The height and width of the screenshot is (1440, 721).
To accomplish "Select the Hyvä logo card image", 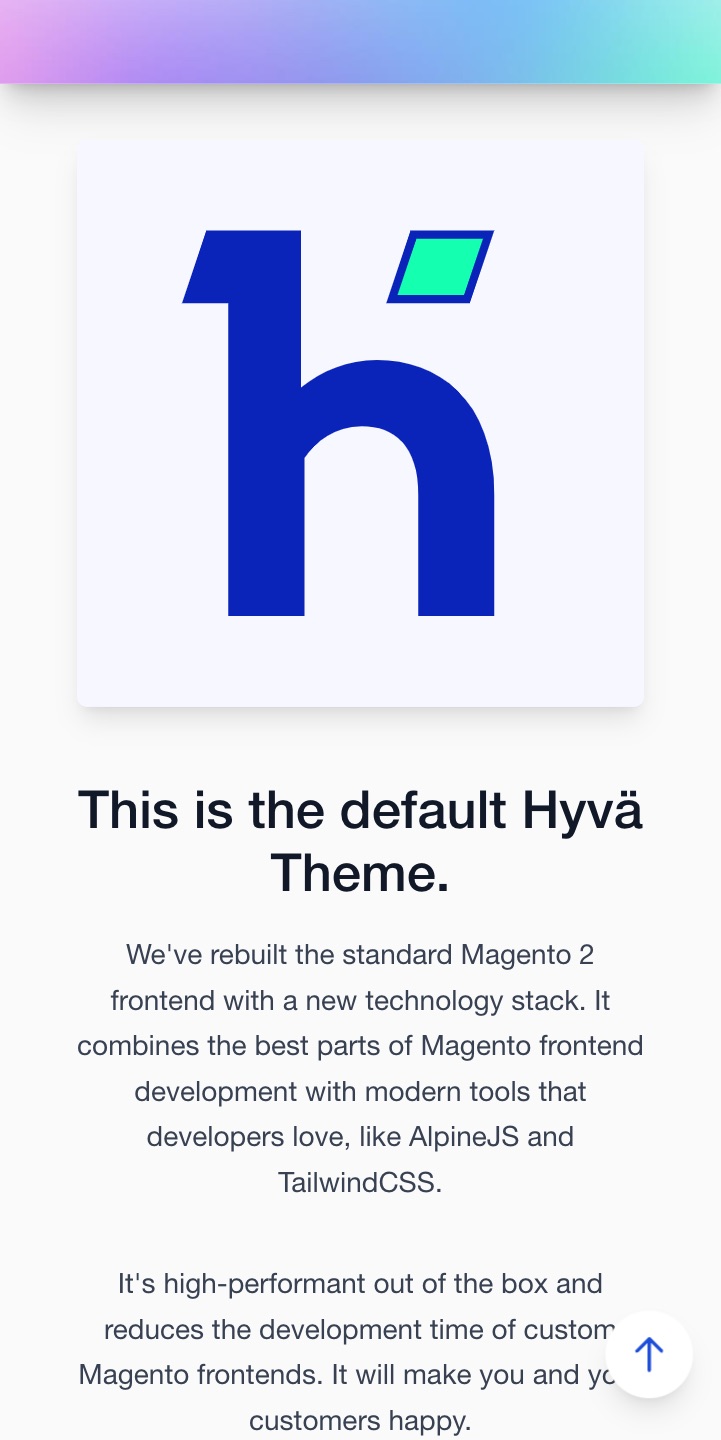I will tap(360, 423).
